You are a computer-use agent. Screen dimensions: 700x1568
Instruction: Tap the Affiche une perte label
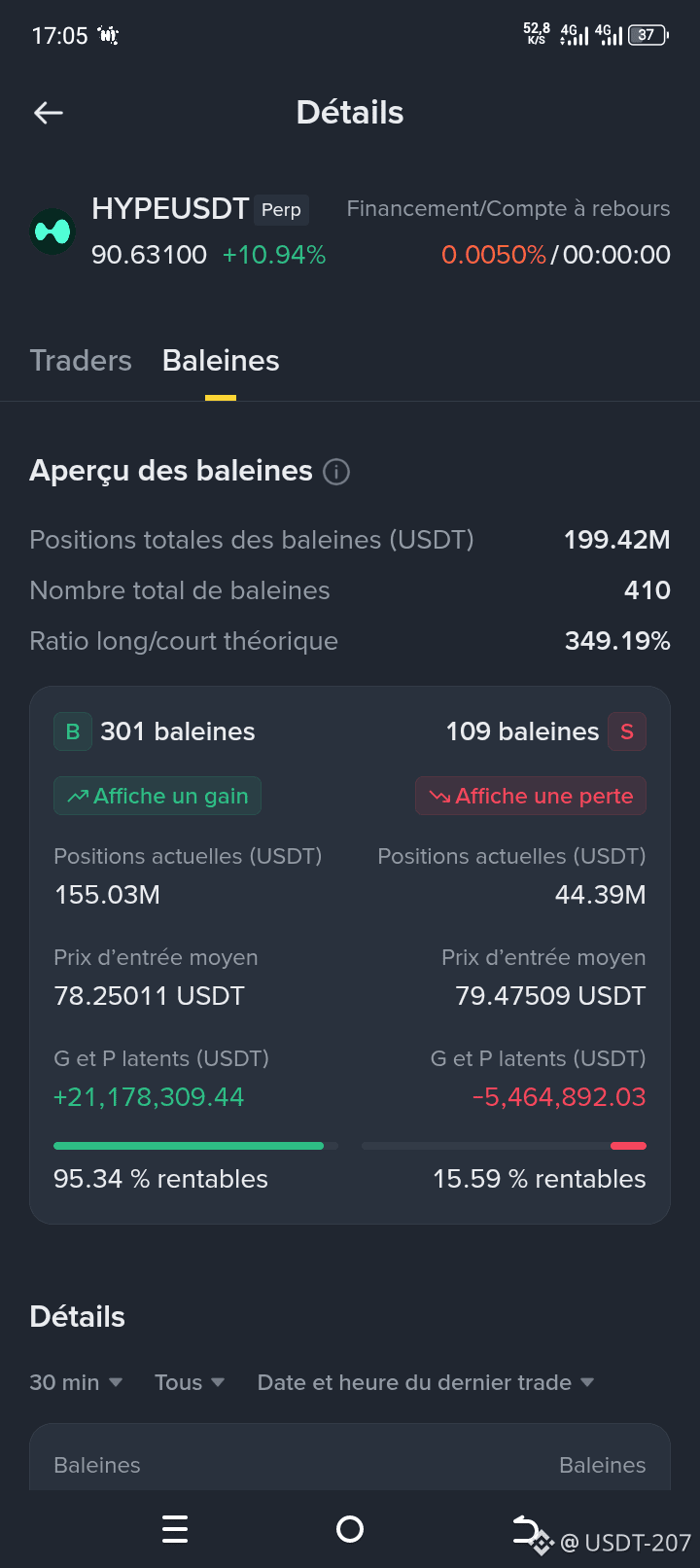(x=531, y=796)
